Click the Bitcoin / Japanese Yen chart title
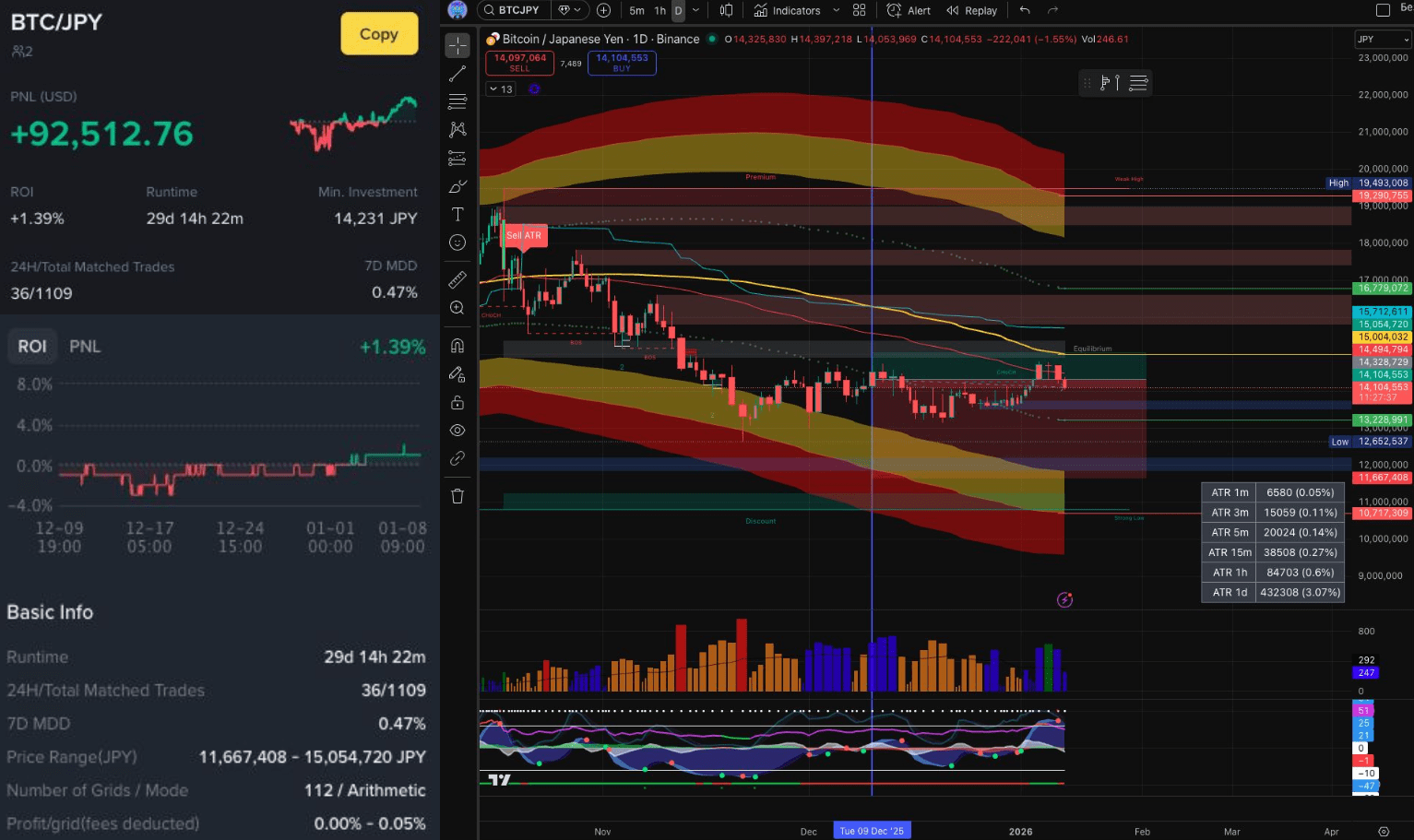The image size is (1414, 840). coord(600,39)
